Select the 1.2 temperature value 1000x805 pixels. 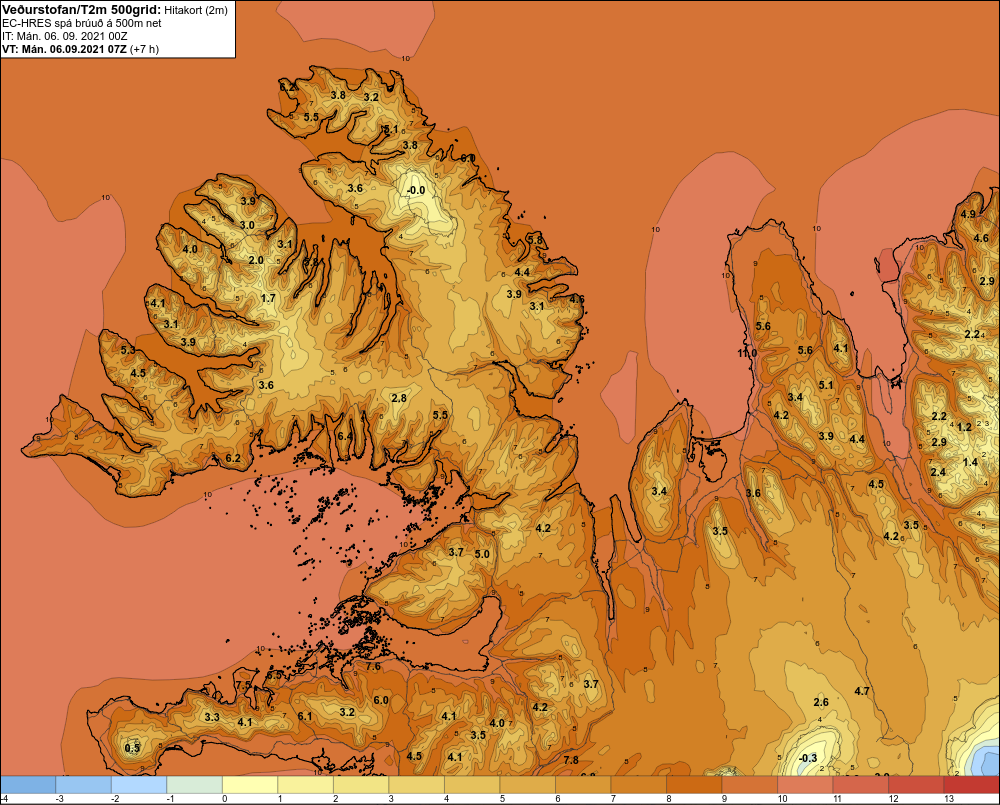[964, 427]
